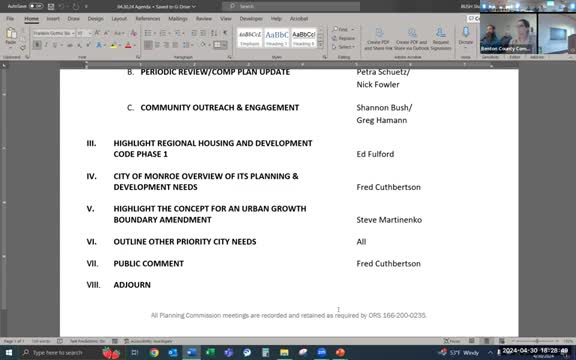
Task: Click Replace in Editing group
Action: tap(343, 38)
